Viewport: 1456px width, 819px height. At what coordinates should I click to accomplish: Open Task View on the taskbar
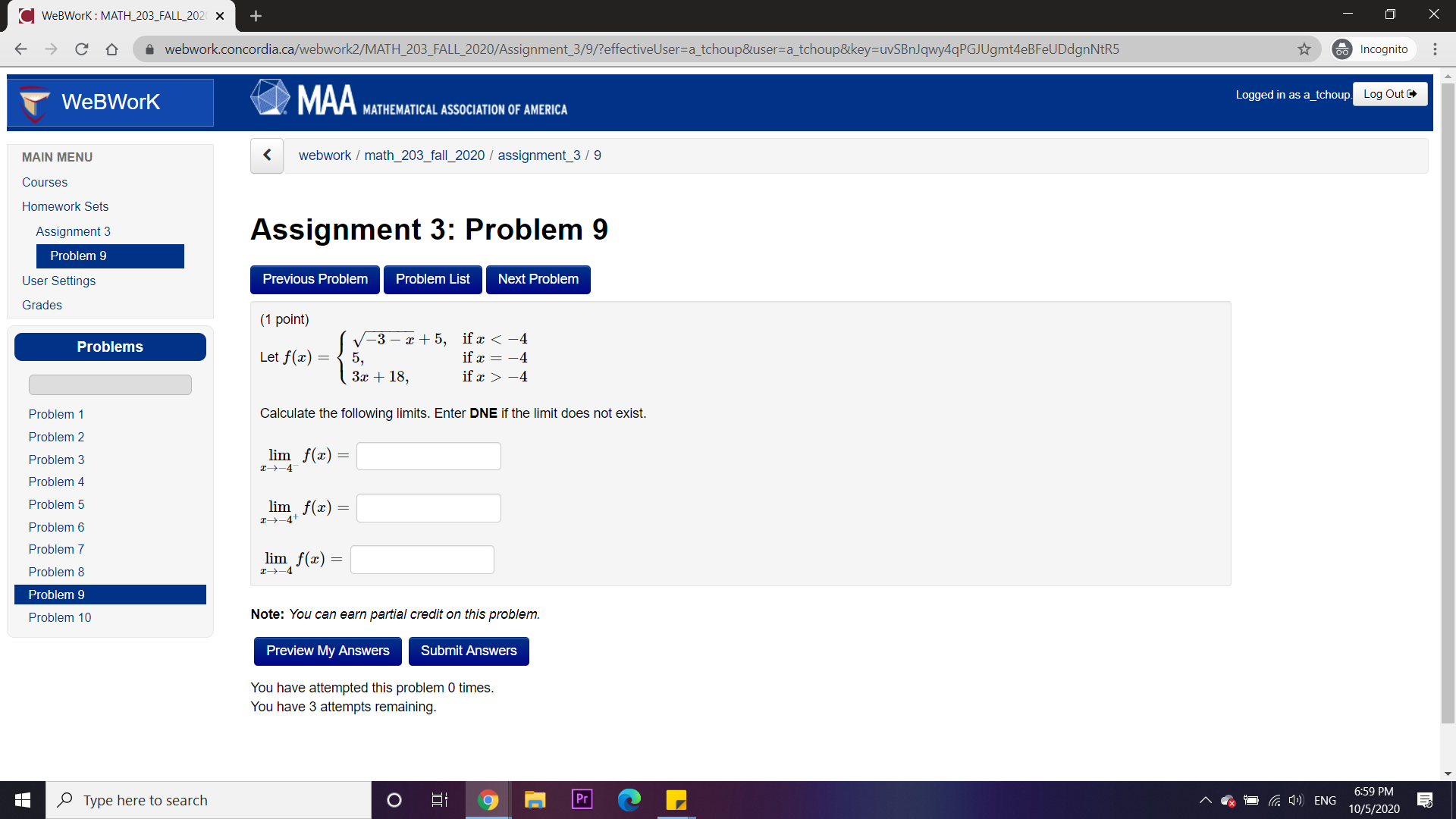[440, 800]
